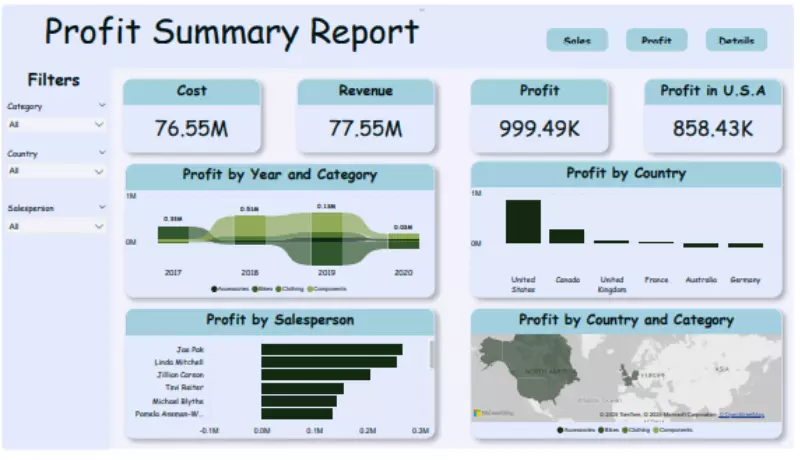The width and height of the screenshot is (800, 460).
Task: Open the Category slicer 'All' dropdown
Action: coord(56,124)
